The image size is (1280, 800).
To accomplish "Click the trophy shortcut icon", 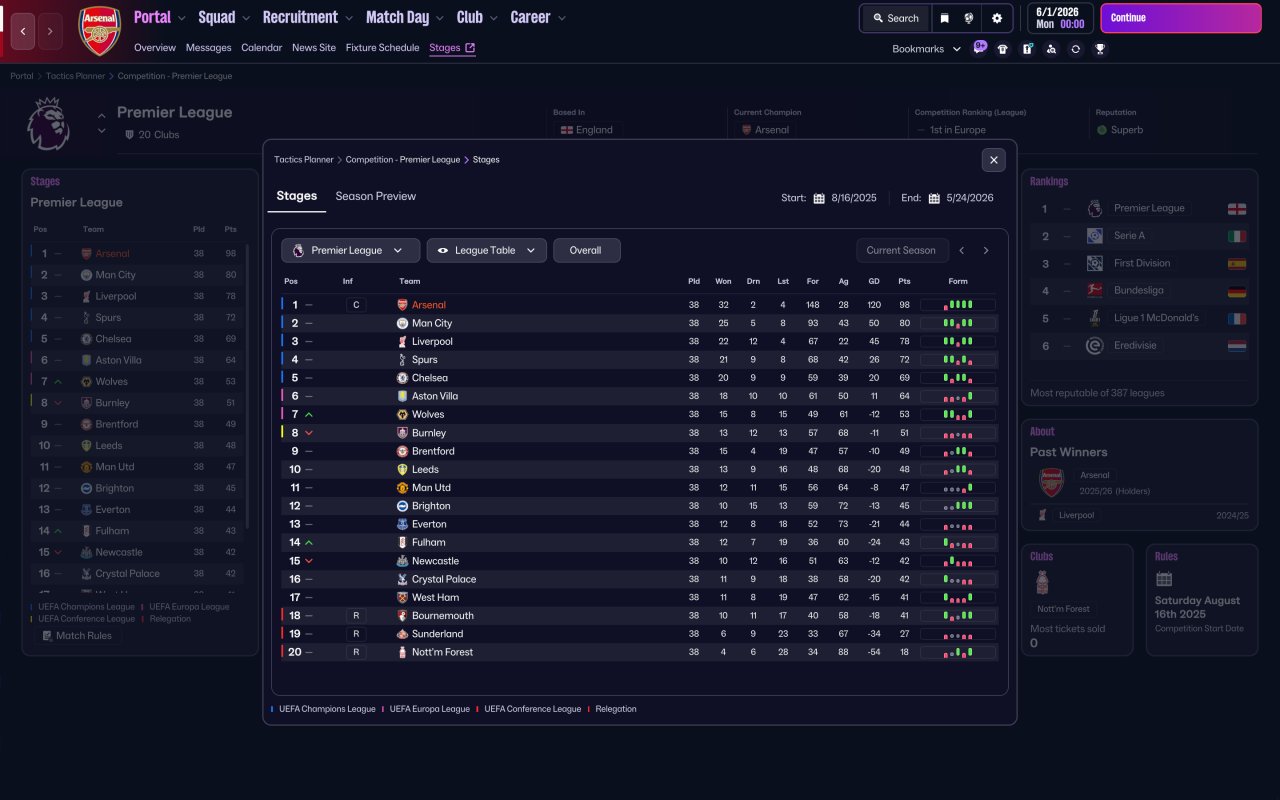I will [x=1100, y=49].
